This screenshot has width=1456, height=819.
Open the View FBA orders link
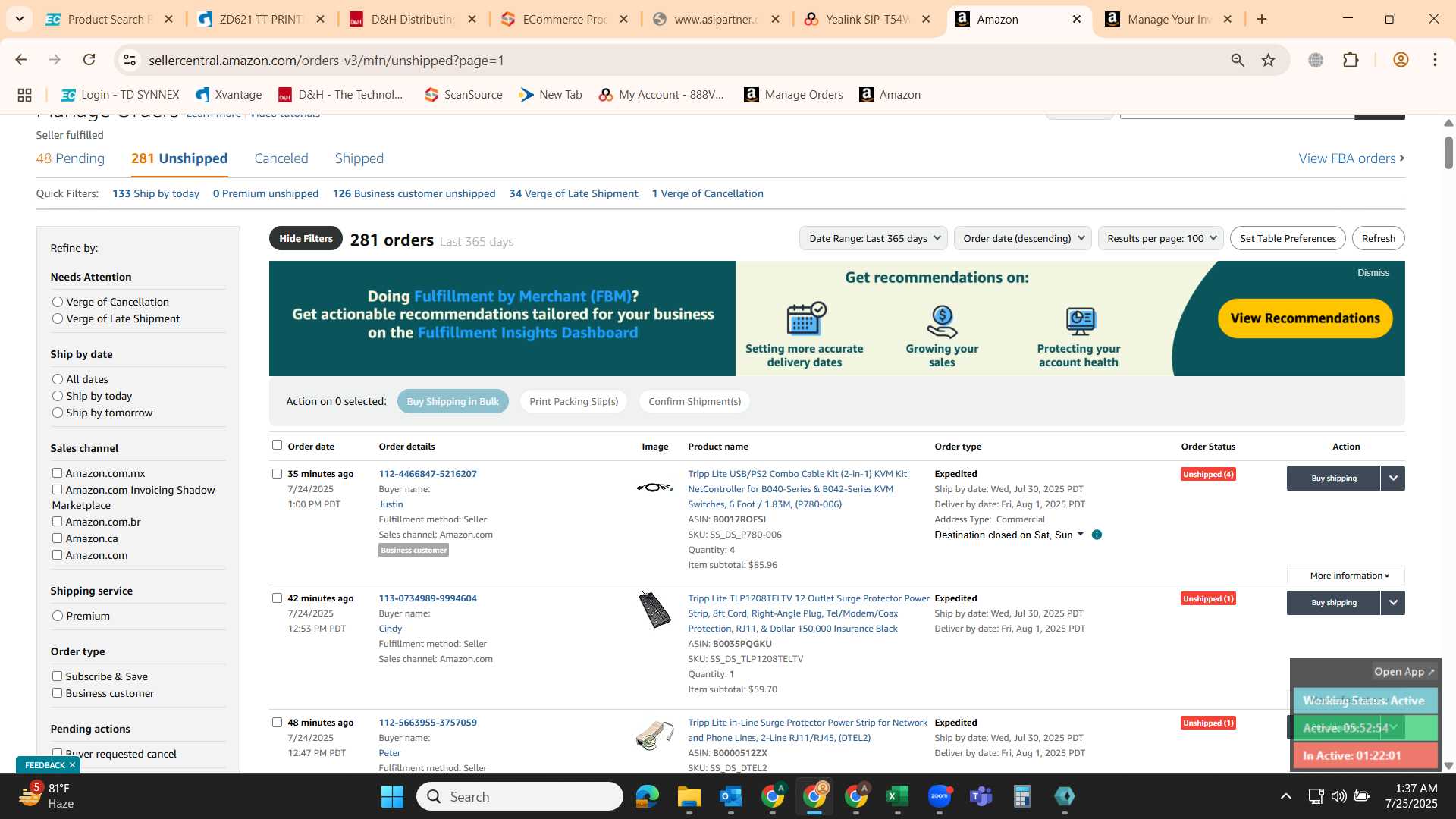[1351, 158]
